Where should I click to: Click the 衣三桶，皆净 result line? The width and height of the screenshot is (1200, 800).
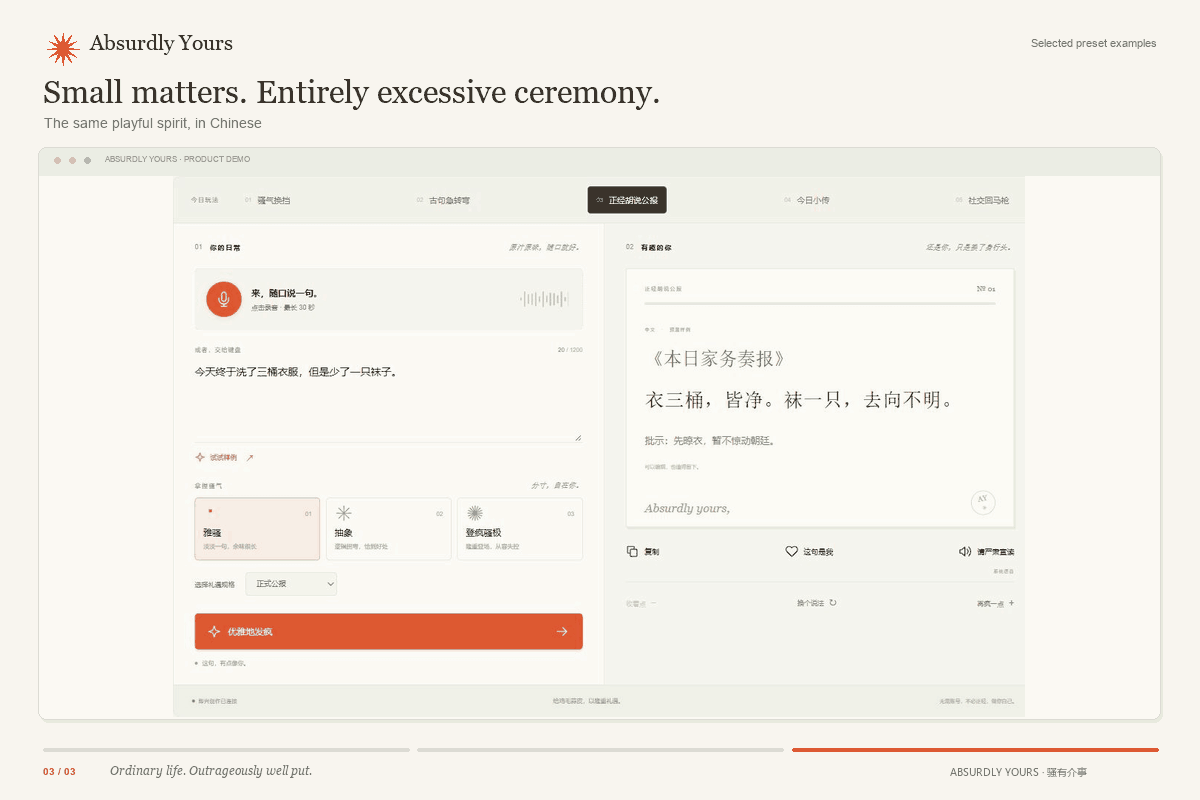800,400
